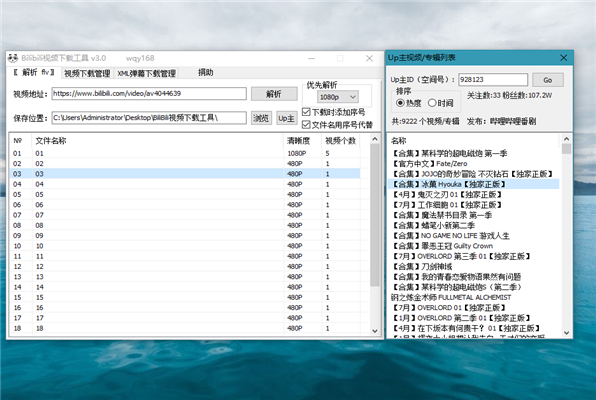
Task: Click the Go button
Action: pos(547,80)
